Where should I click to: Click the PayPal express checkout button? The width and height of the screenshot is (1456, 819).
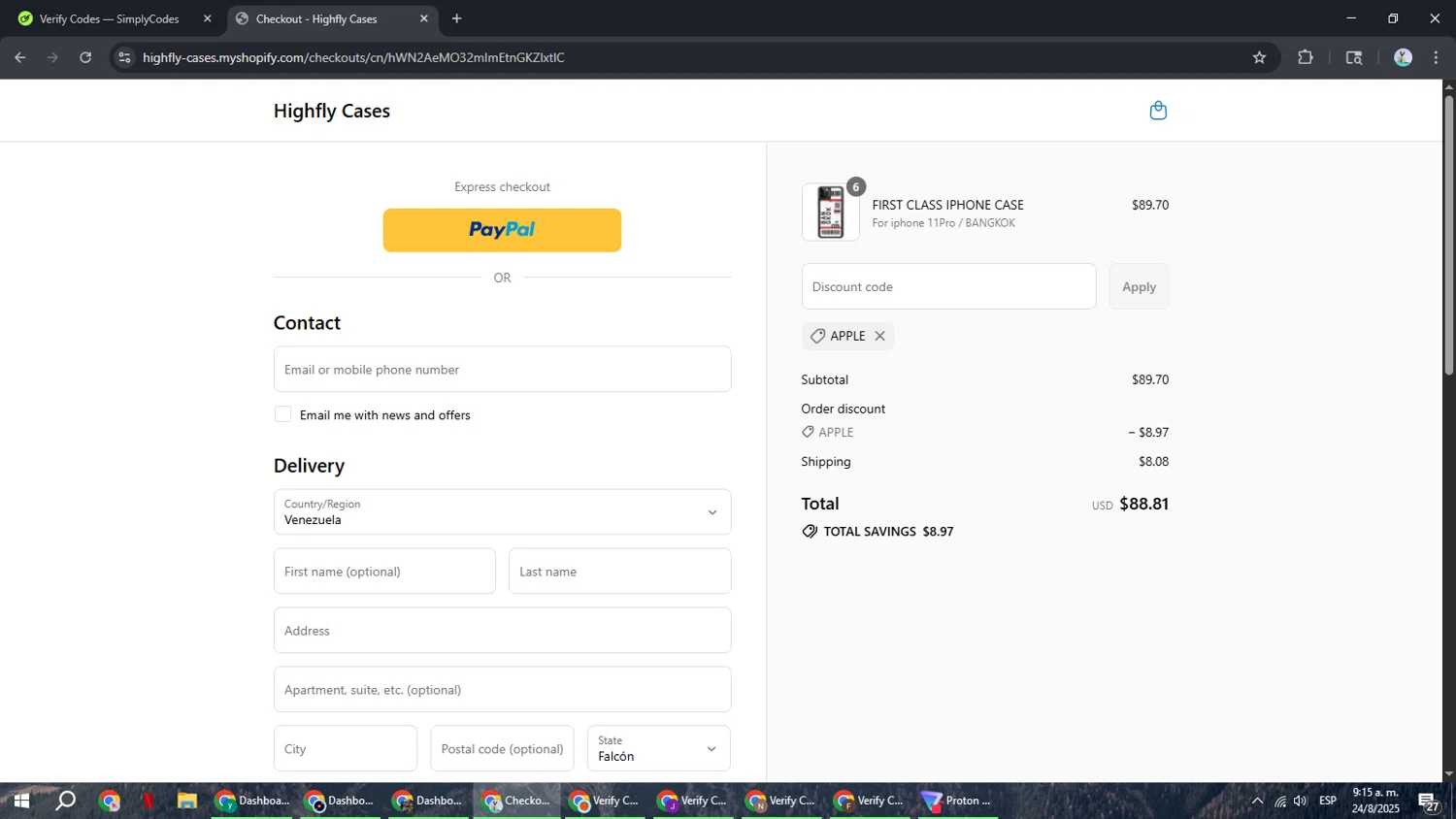502,230
